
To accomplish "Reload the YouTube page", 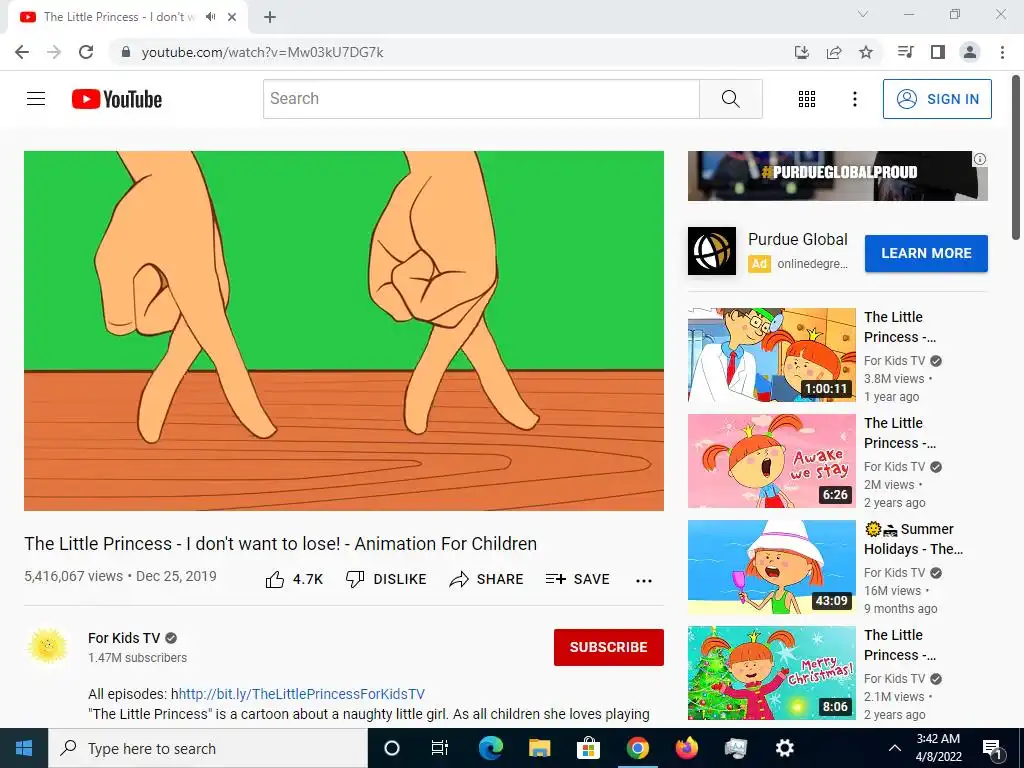I will [86, 52].
